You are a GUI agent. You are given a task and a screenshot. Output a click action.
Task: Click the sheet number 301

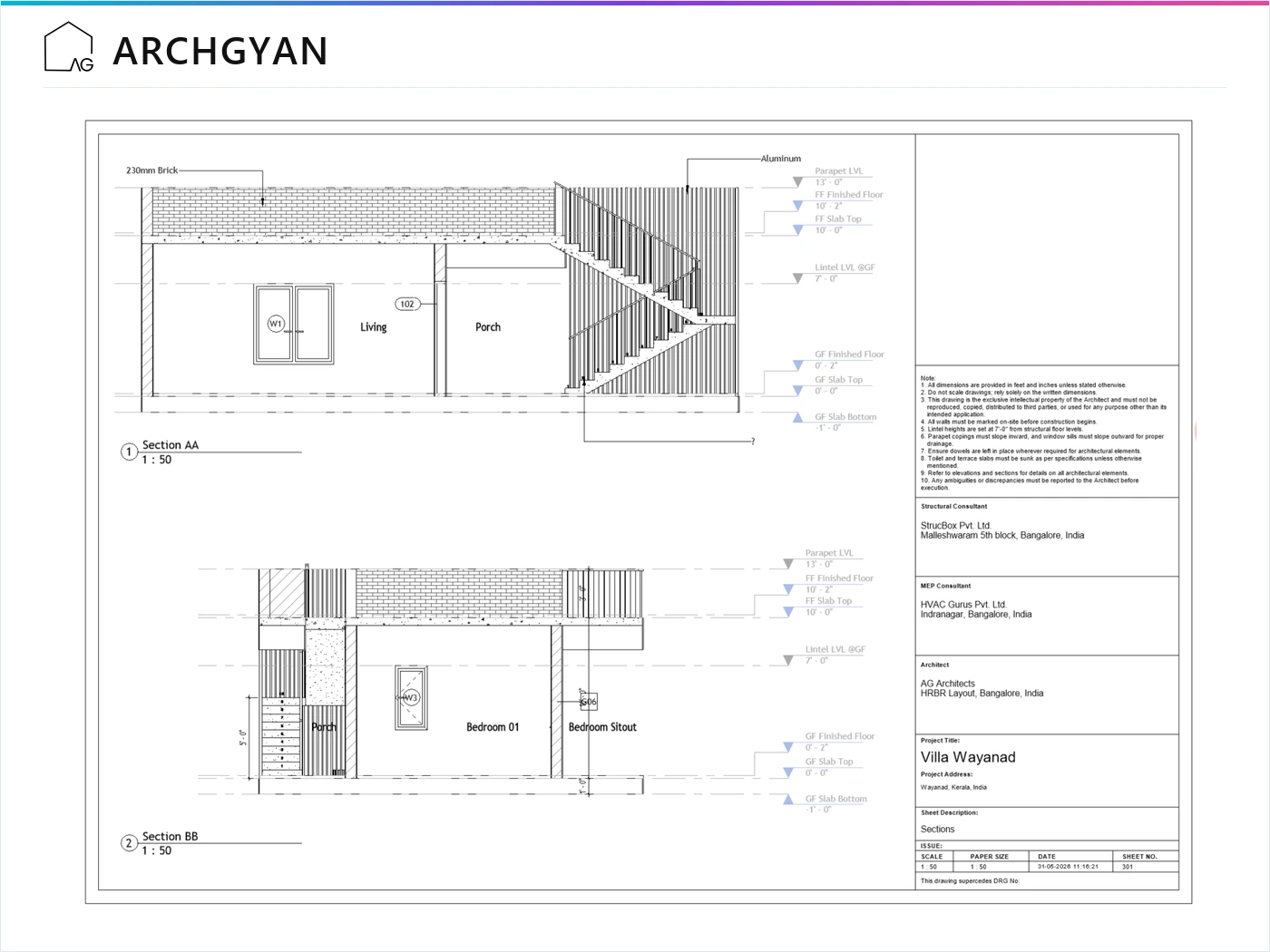point(1128,867)
